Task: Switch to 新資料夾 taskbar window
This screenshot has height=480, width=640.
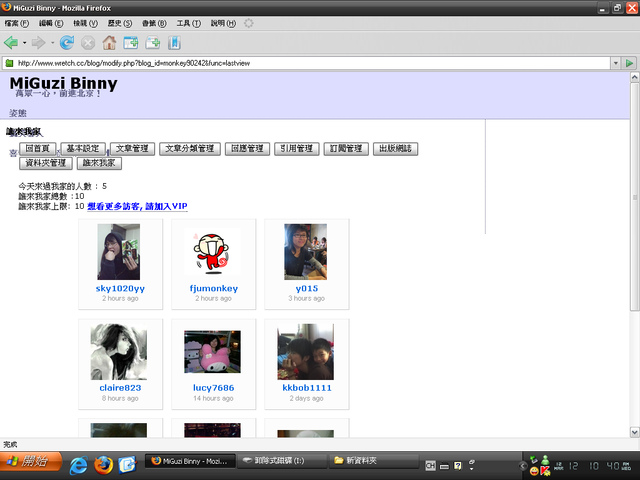Action: click(x=374, y=461)
